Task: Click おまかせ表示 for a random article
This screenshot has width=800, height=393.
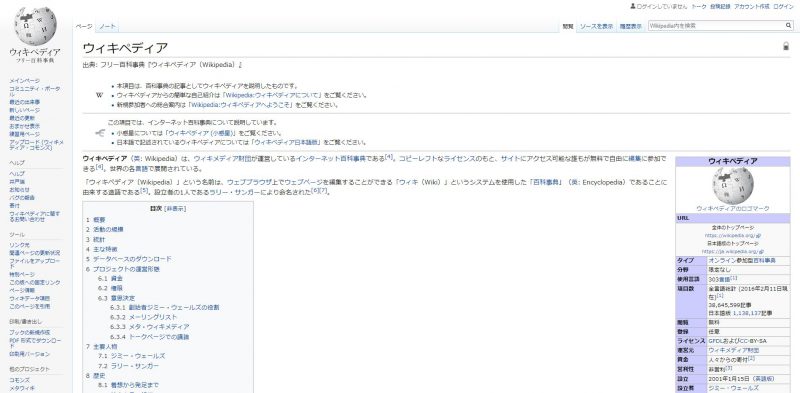Action: click(24, 126)
